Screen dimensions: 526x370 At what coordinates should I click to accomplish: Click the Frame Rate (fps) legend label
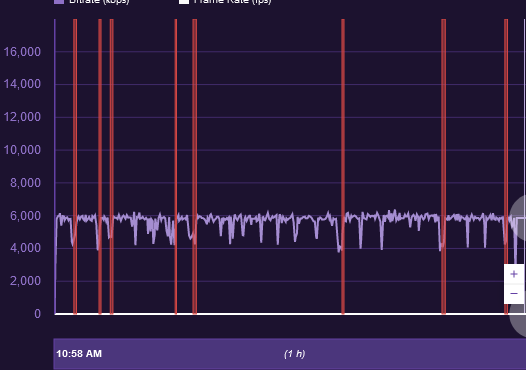[x=232, y=1]
